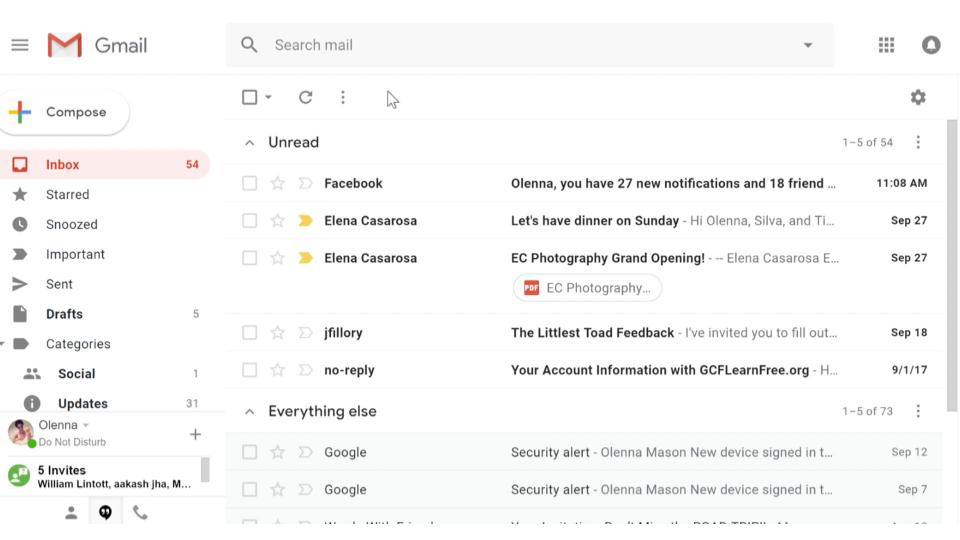Screen dimensions: 960x540
Task: Collapse the Everything else section
Action: click(249, 411)
